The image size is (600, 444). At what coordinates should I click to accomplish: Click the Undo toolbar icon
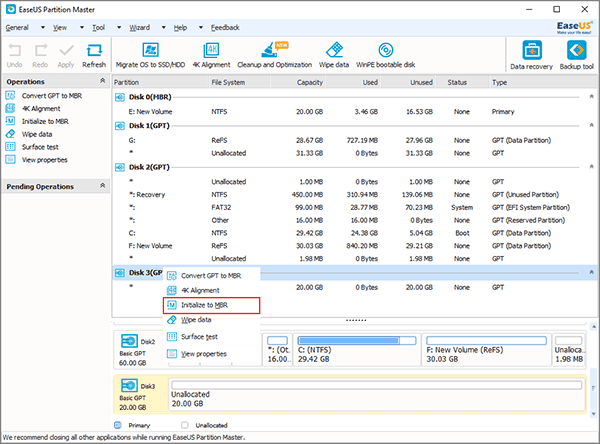point(15,50)
